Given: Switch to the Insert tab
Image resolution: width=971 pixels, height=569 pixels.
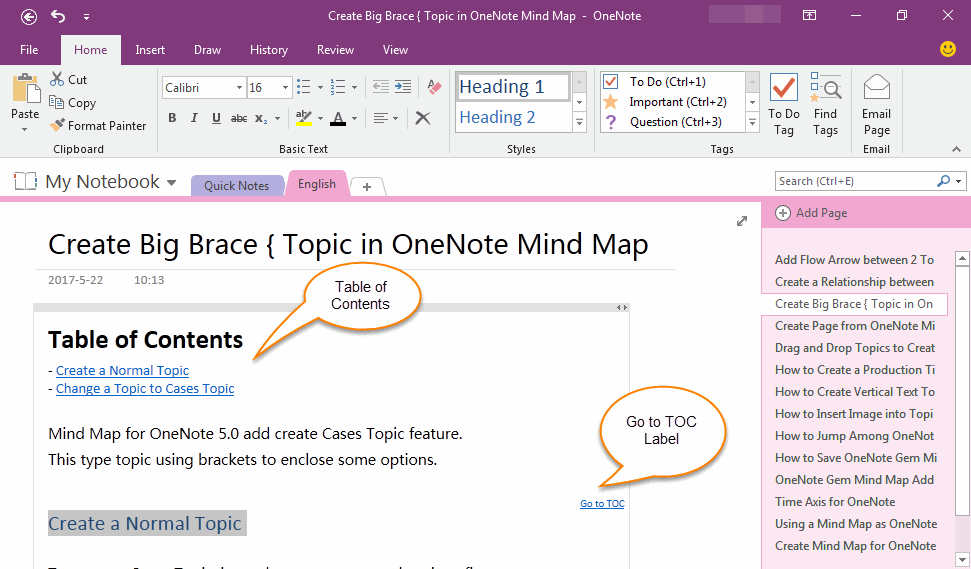Looking at the screenshot, I should coord(150,50).
